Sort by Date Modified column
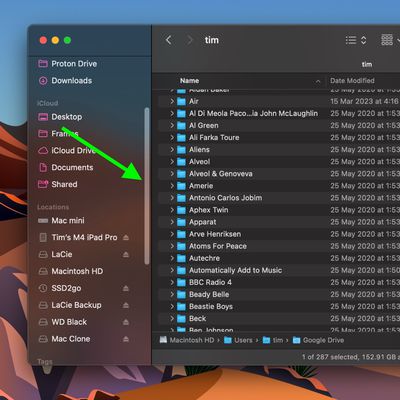400x400 pixels. (352, 81)
